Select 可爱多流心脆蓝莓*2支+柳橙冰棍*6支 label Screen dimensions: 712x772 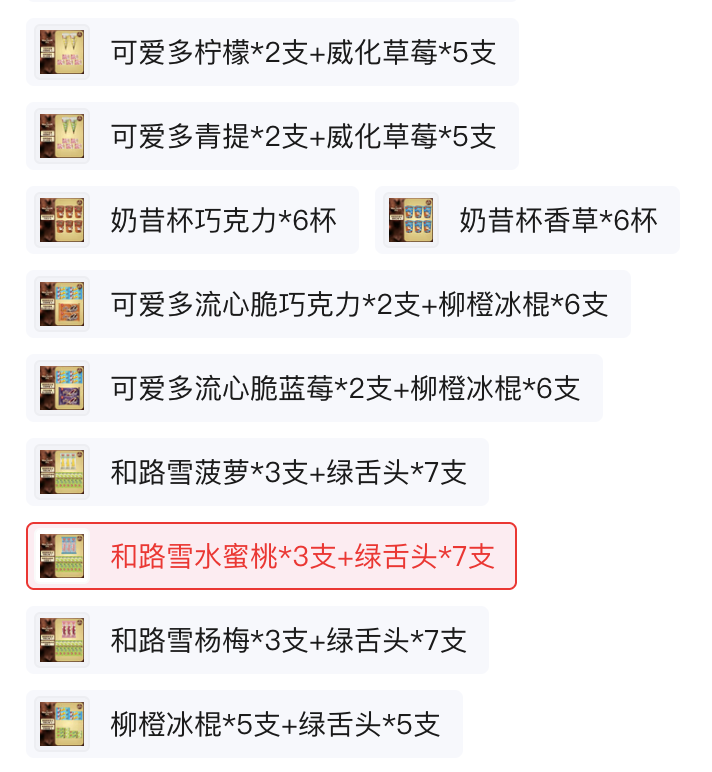pyautogui.click(x=345, y=388)
